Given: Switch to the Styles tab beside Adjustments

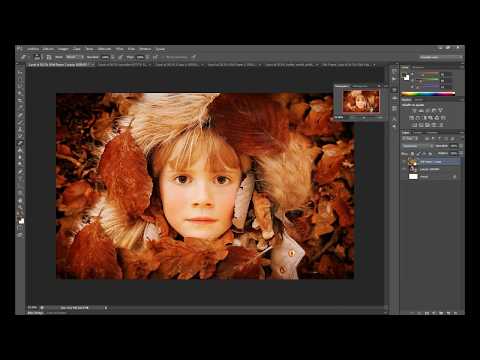Looking at the screenshot, I should click(419, 100).
